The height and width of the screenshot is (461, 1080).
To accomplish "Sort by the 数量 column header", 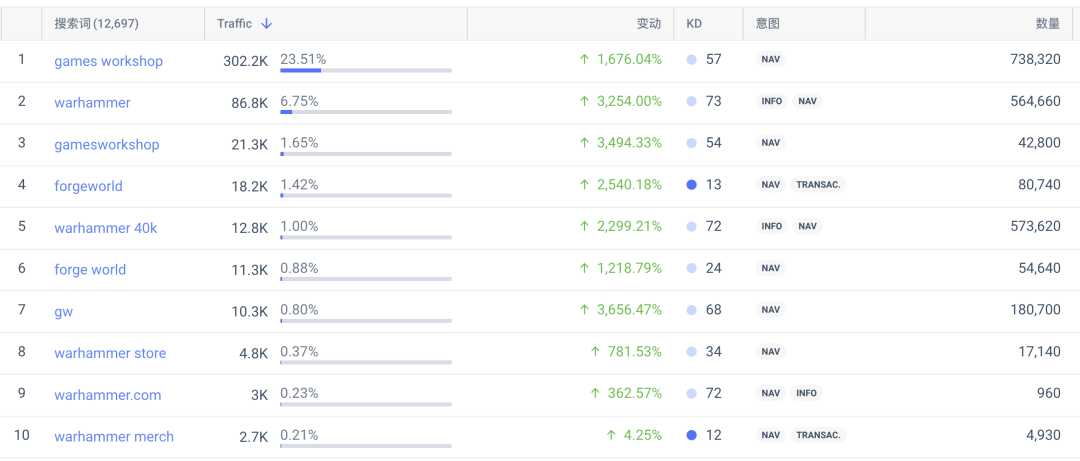I will (x=1048, y=23).
